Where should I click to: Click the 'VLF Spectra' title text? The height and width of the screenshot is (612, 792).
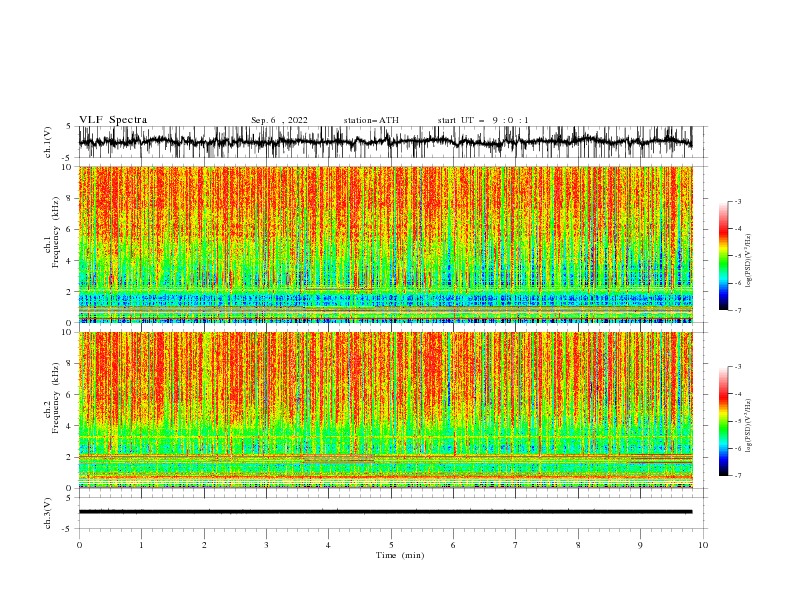113,120
